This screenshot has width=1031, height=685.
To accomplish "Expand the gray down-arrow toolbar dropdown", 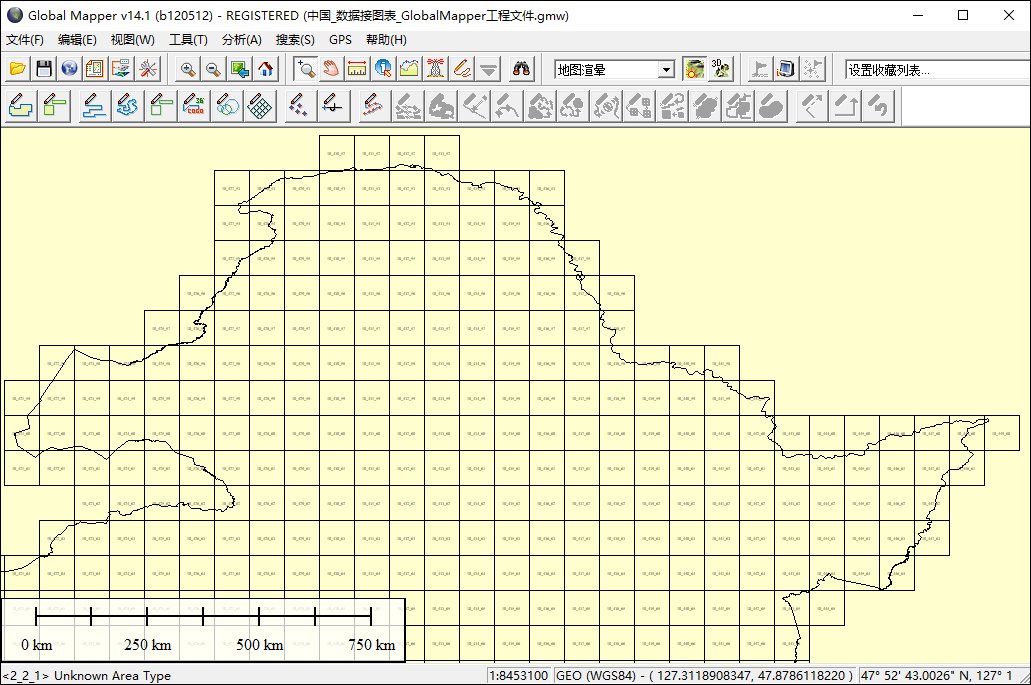I will click(x=488, y=69).
